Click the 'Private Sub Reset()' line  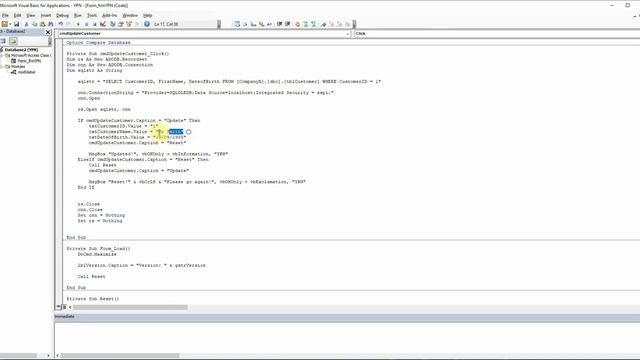[93, 299]
